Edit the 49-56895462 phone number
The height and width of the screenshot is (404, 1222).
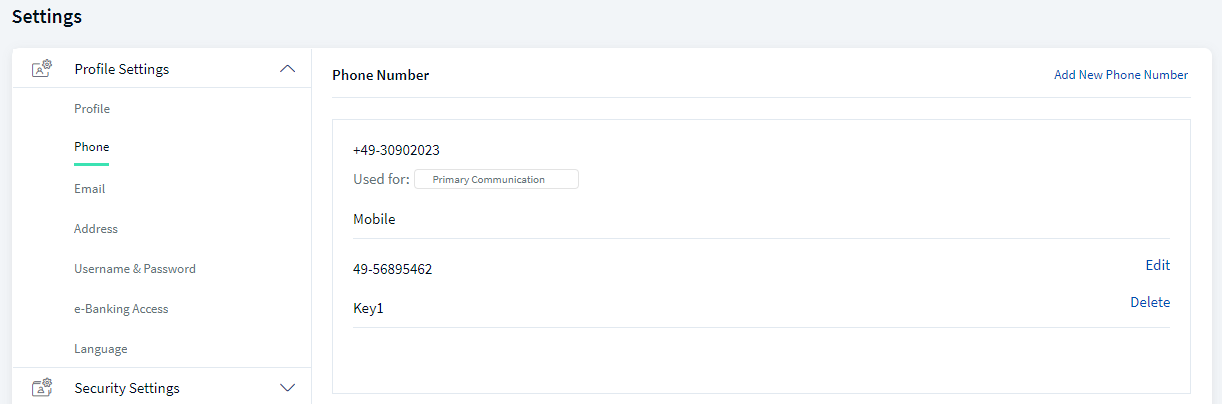(x=1158, y=265)
